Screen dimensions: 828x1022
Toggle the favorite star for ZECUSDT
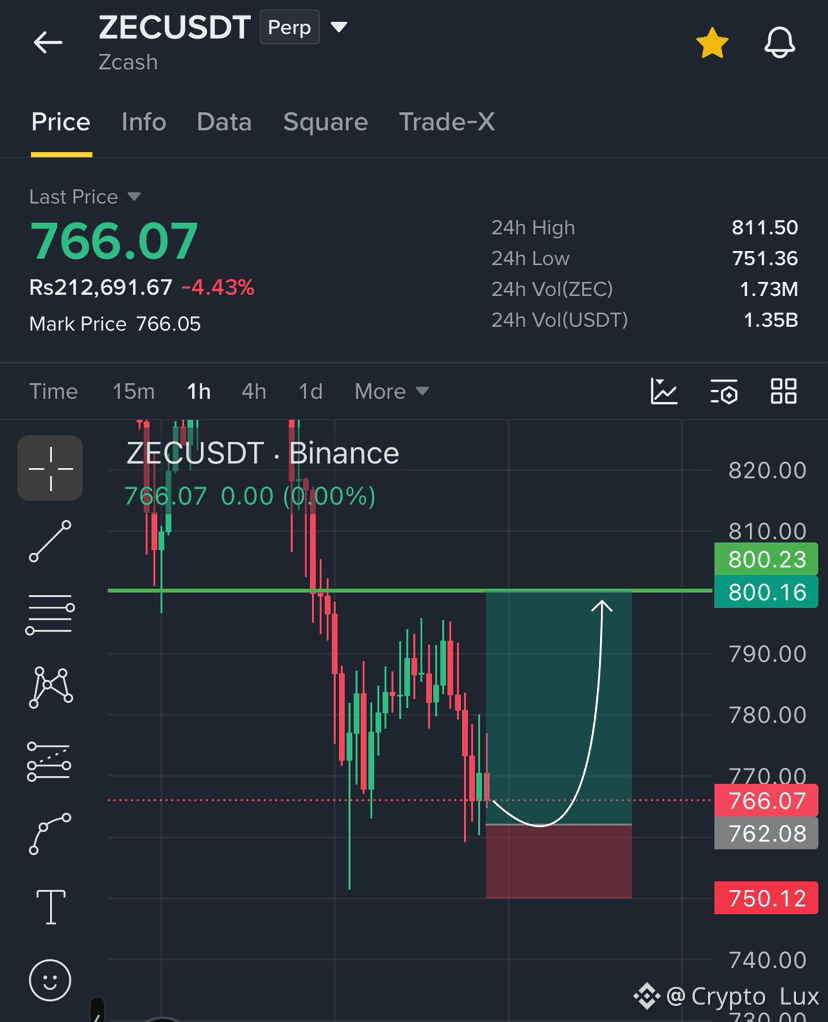[712, 43]
